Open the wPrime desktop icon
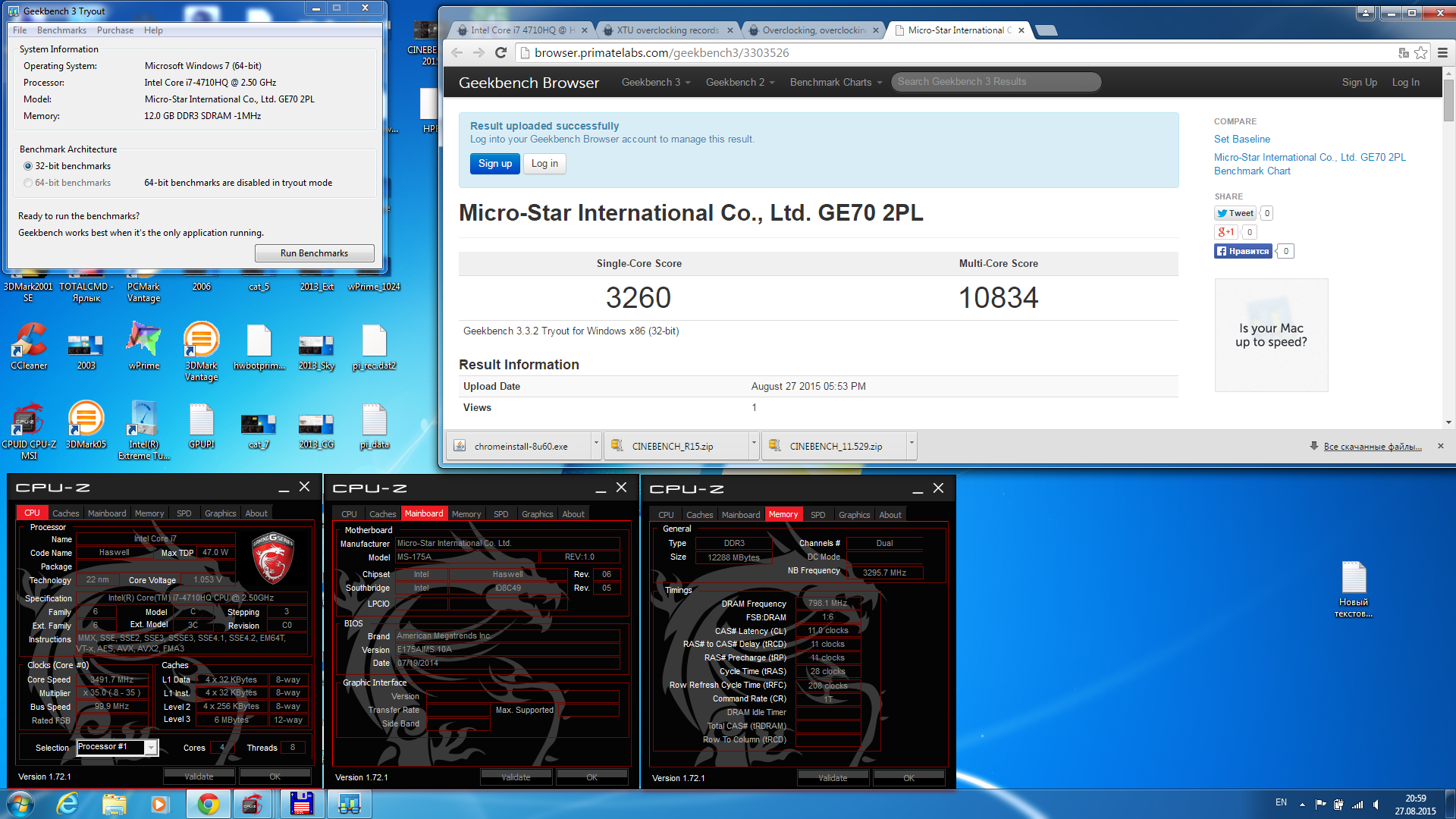Image resolution: width=1456 pixels, height=819 pixels. point(144,347)
